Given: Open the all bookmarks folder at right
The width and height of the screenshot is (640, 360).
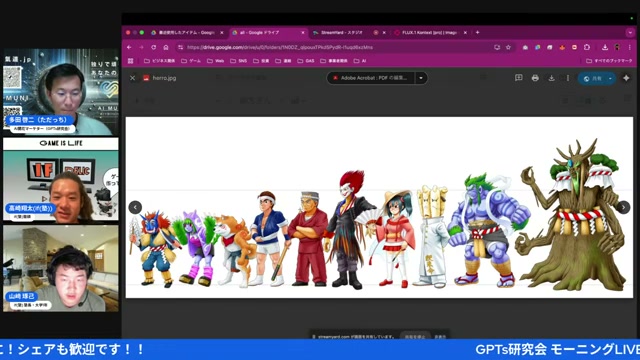Looking at the screenshot, I should [609, 61].
